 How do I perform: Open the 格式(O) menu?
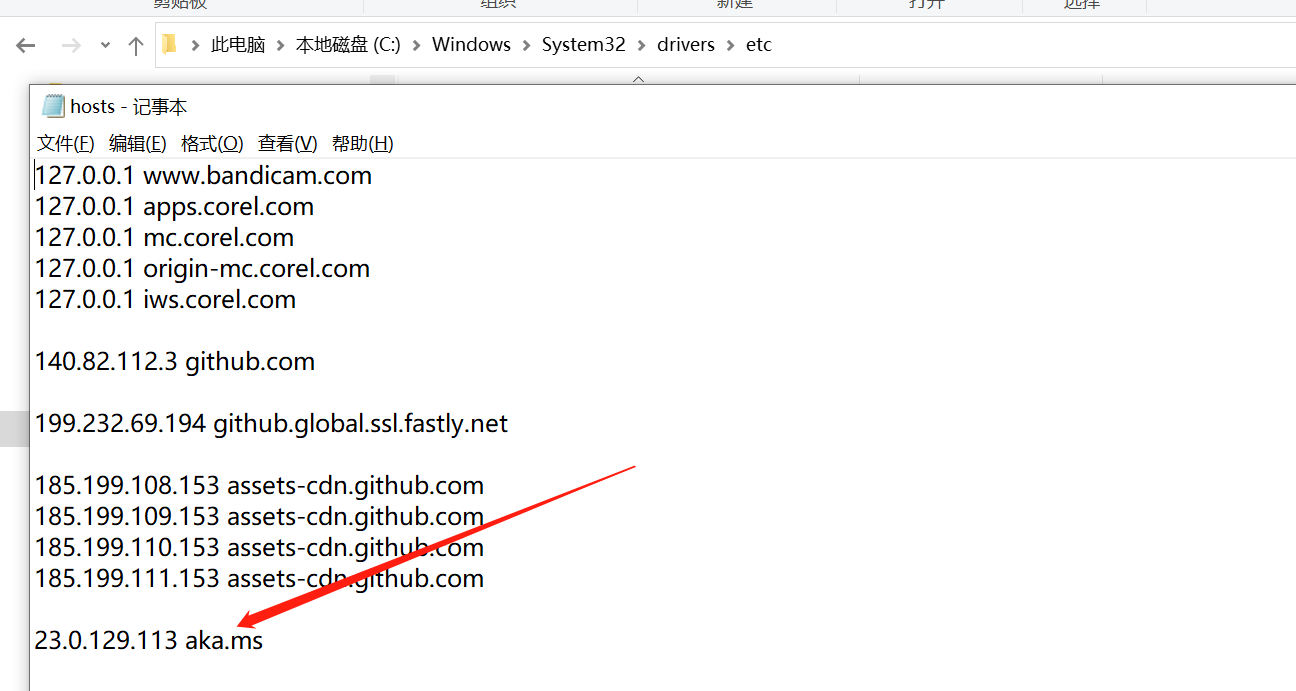(x=212, y=144)
